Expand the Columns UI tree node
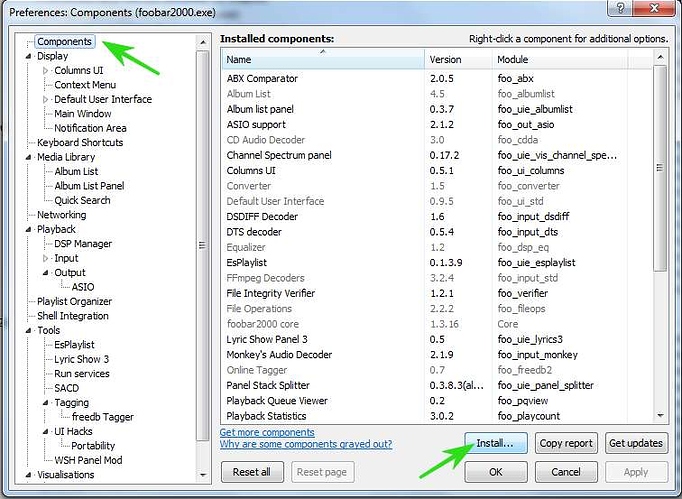 coord(46,70)
